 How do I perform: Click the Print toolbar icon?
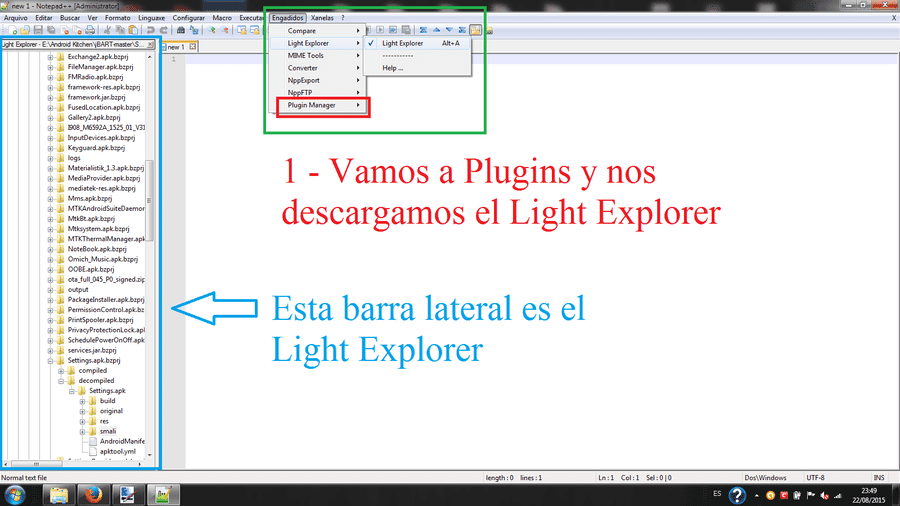pyautogui.click(x=90, y=30)
